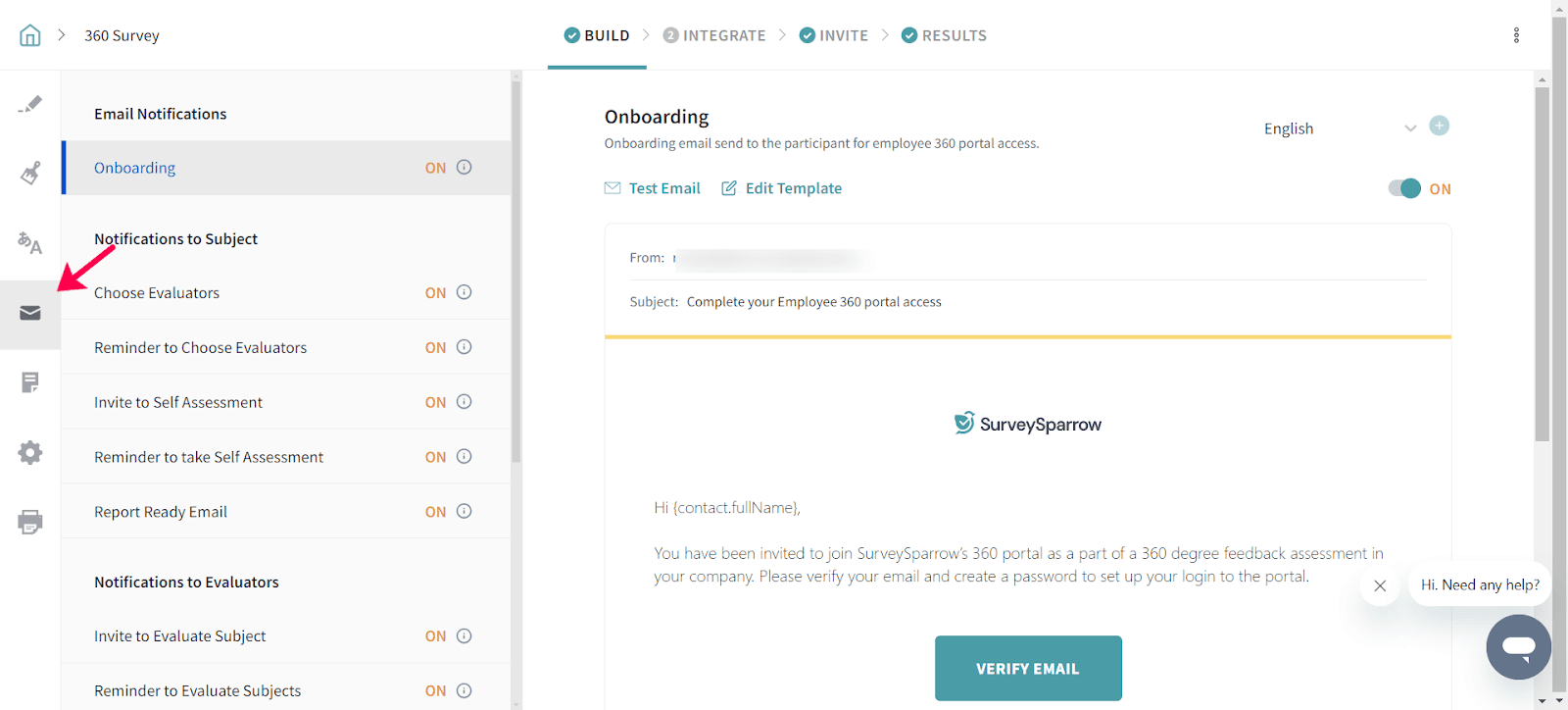
Task: Toggle the Onboarding email ON switch
Action: pyautogui.click(x=1404, y=188)
